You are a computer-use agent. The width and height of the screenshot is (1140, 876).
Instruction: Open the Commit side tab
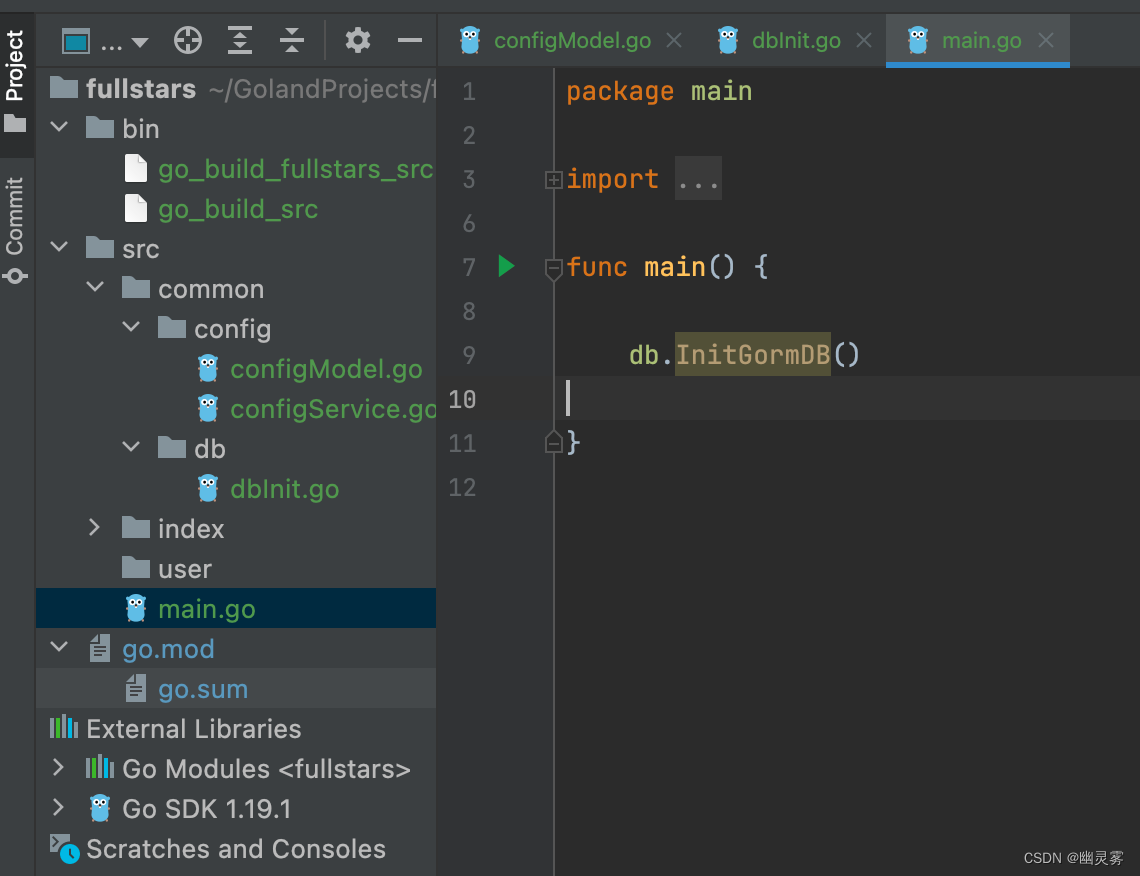point(15,229)
